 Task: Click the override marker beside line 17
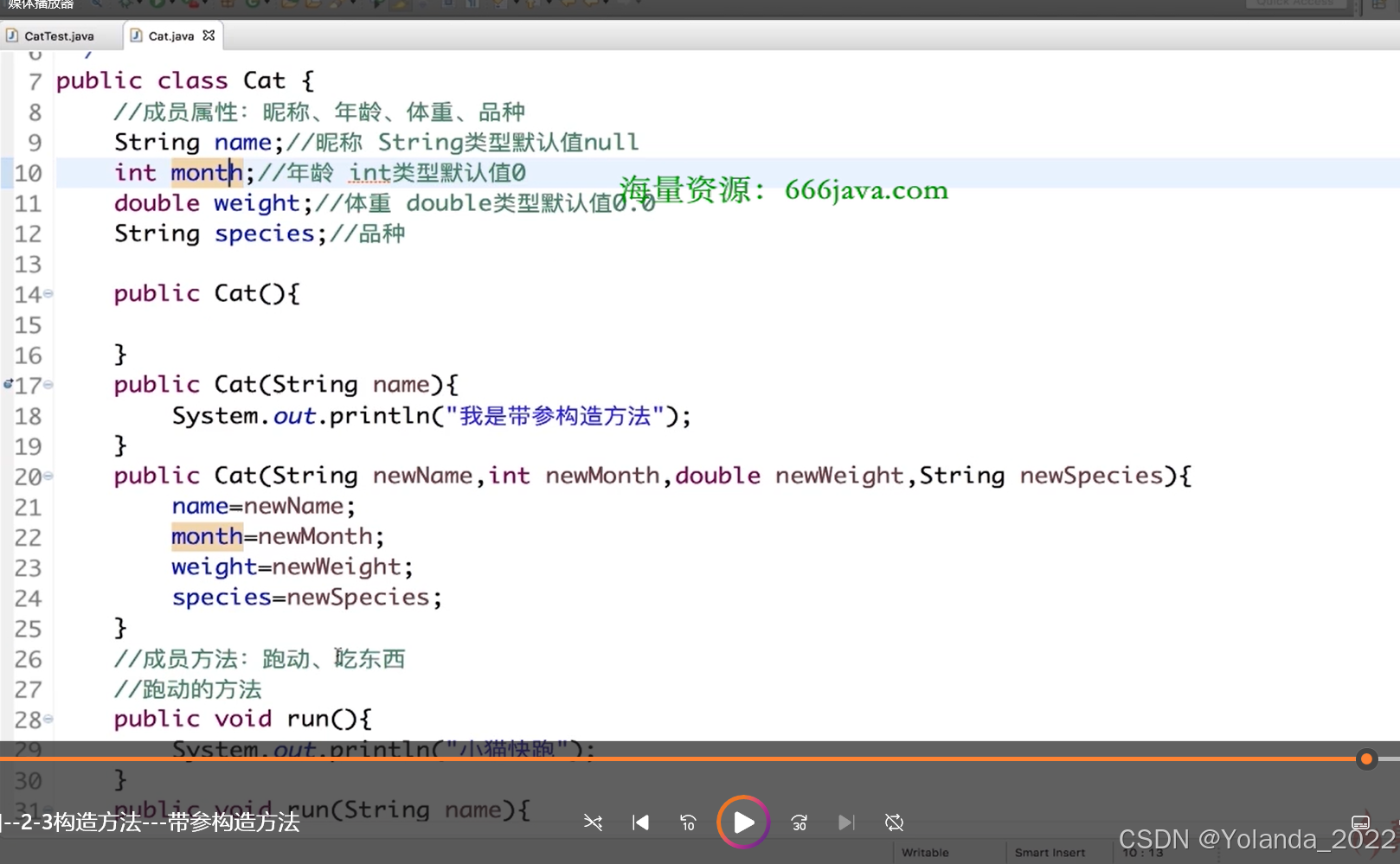pos(8,384)
